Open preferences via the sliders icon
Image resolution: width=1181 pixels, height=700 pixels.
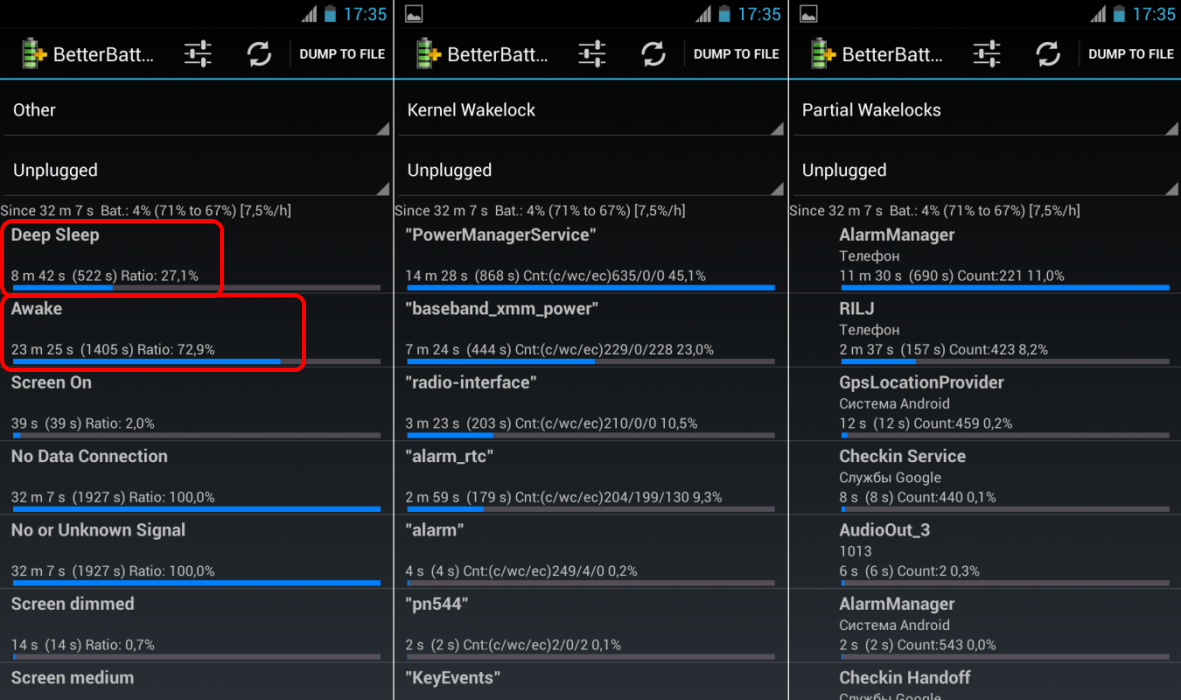[197, 53]
